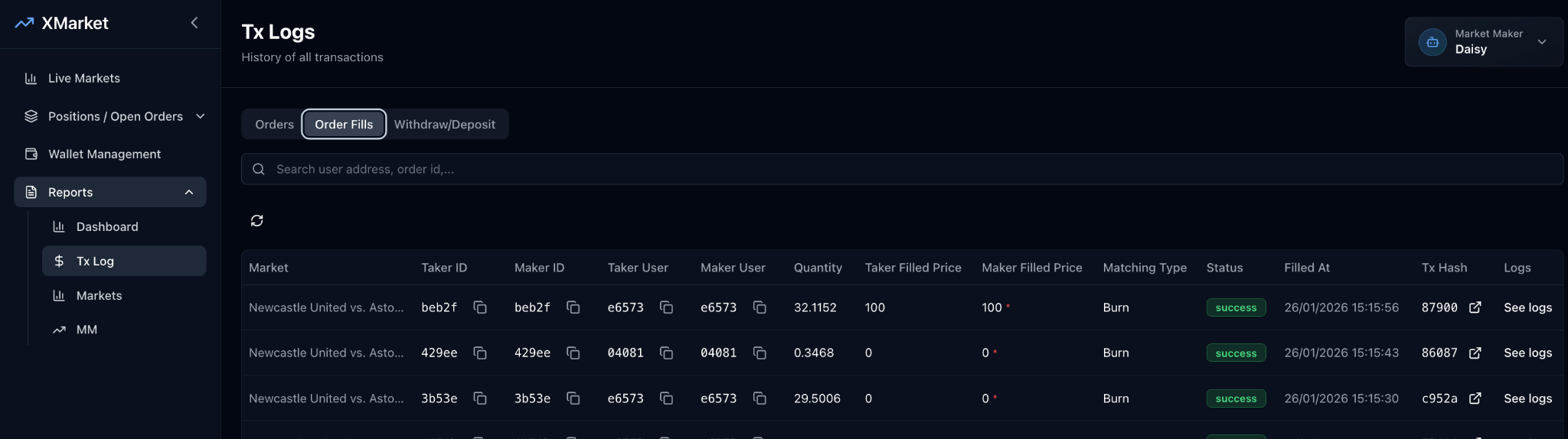The height and width of the screenshot is (439, 1568).
Task: Copy Taker User 04081 address
Action: point(666,353)
